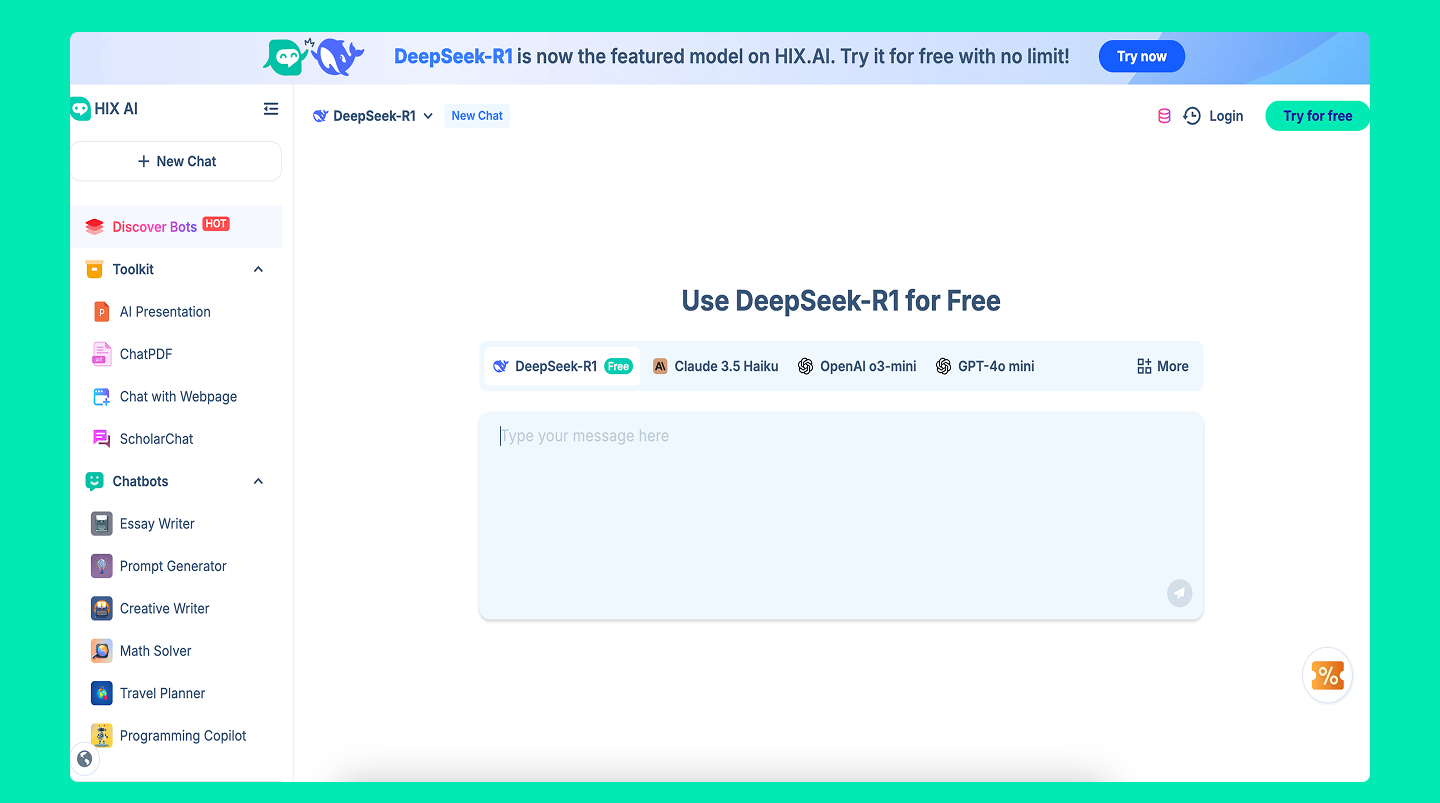Click the Chat with Webpage icon

click(101, 397)
